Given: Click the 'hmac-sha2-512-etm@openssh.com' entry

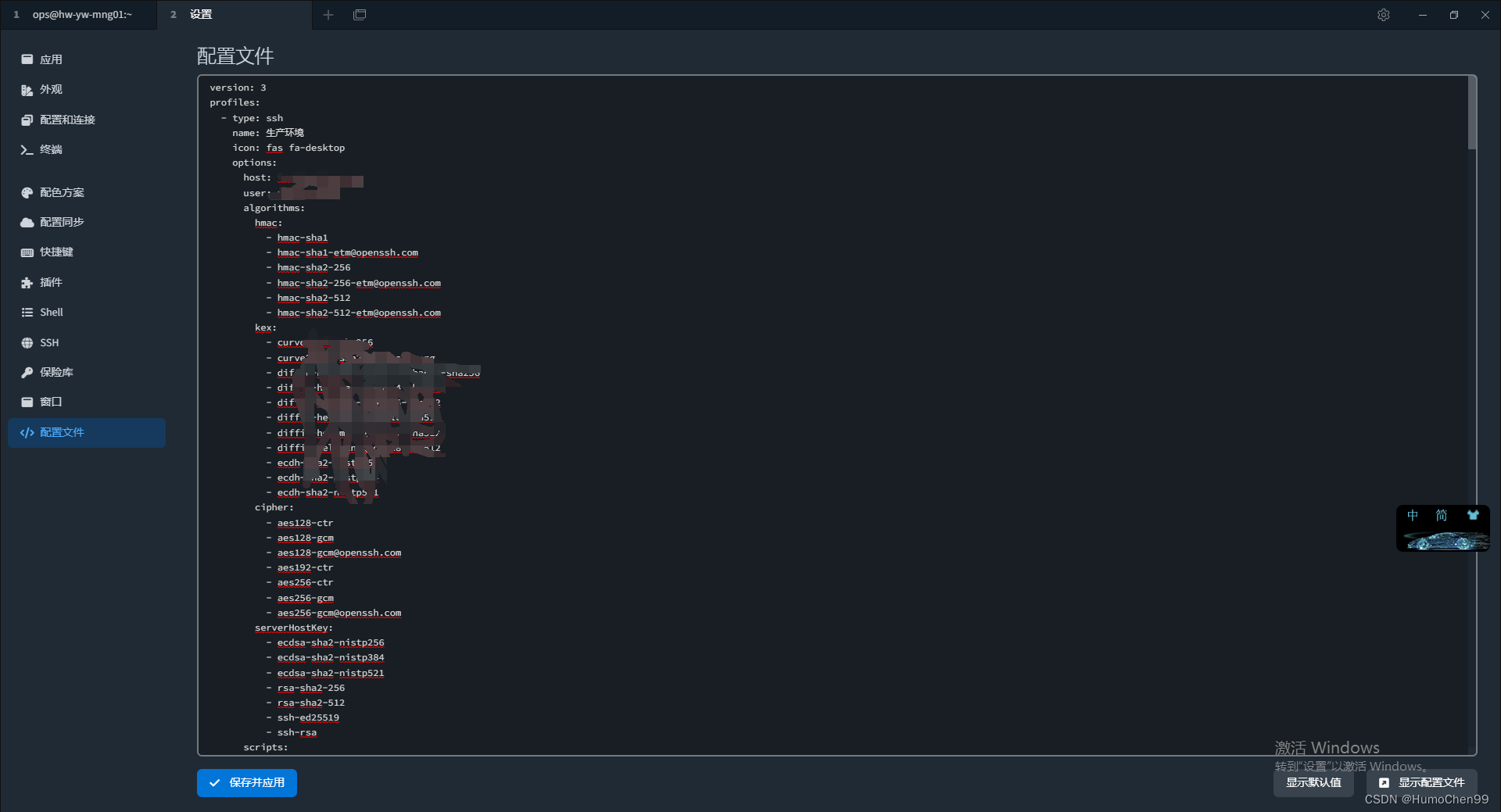Looking at the screenshot, I should [359, 313].
